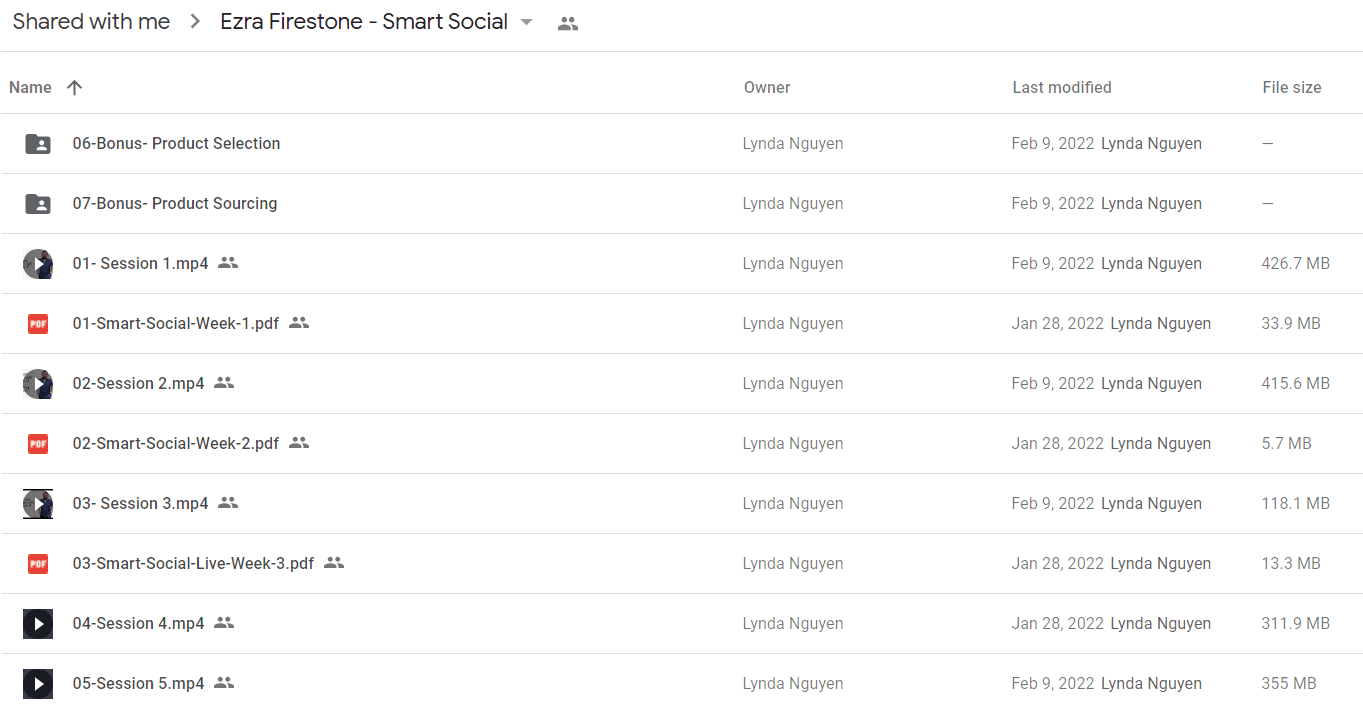Sort by the File size column header
Image resolution: width=1363 pixels, height=713 pixels.
click(x=1292, y=88)
